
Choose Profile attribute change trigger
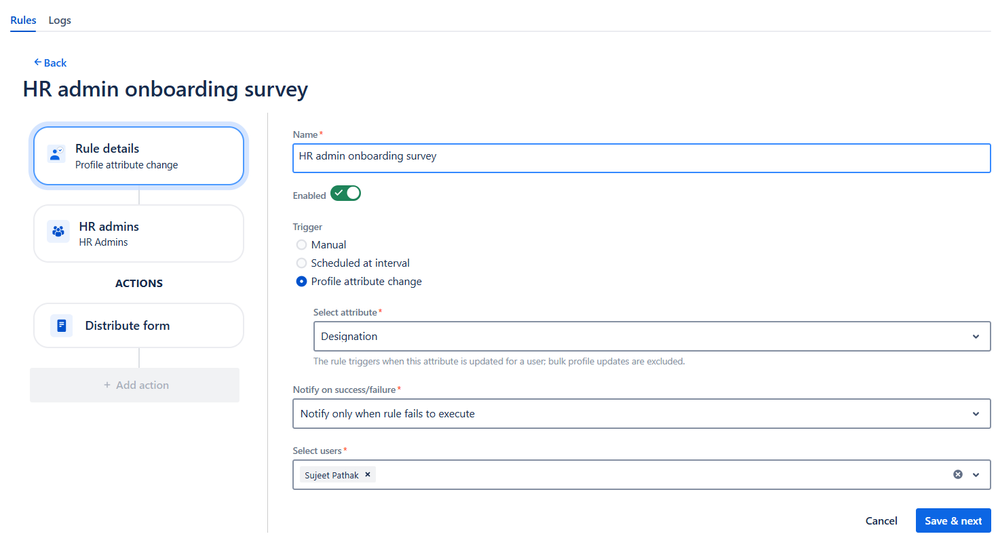click(x=302, y=282)
